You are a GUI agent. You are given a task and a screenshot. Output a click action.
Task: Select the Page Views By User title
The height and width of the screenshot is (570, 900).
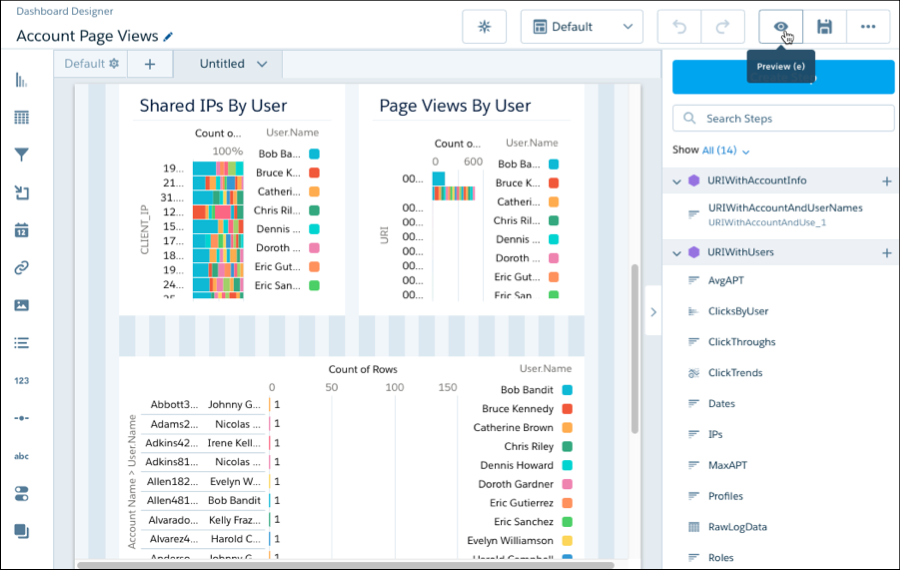[455, 106]
